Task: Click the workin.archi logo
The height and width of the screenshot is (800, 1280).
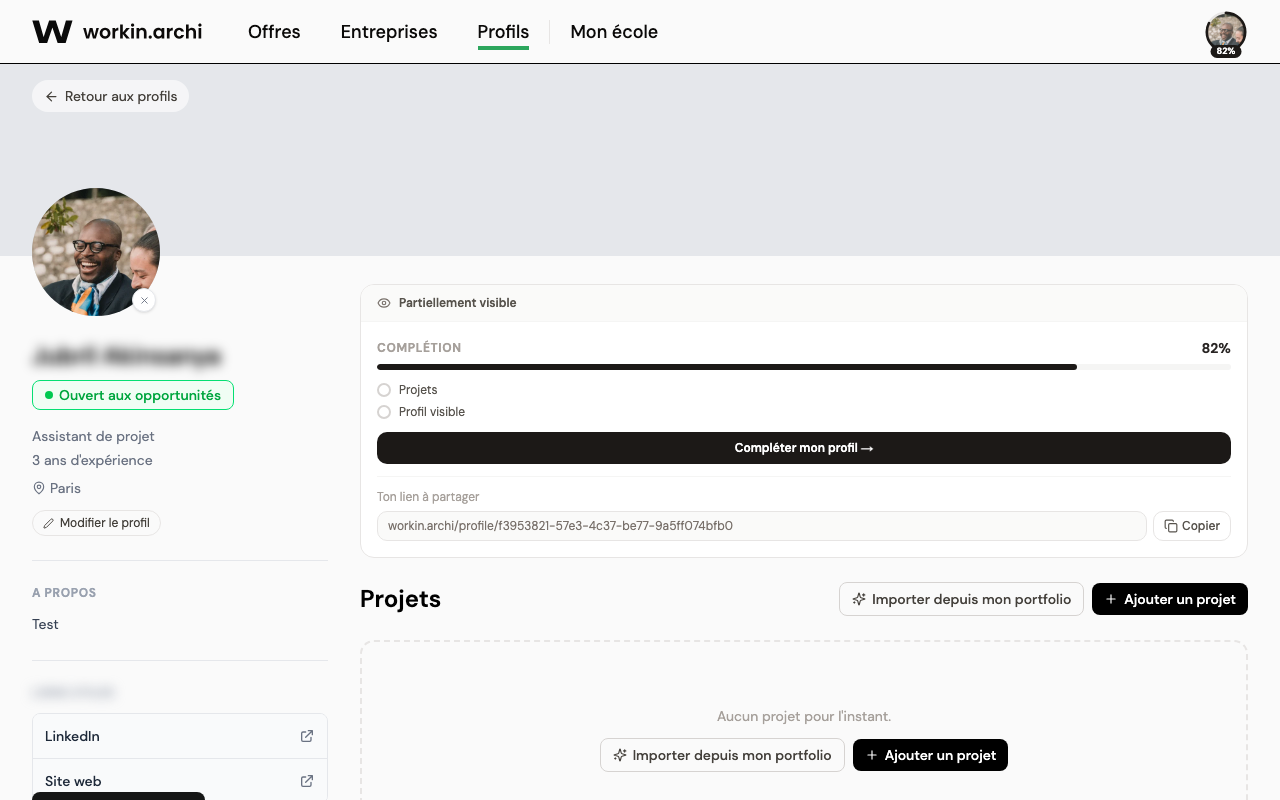Action: click(x=117, y=31)
